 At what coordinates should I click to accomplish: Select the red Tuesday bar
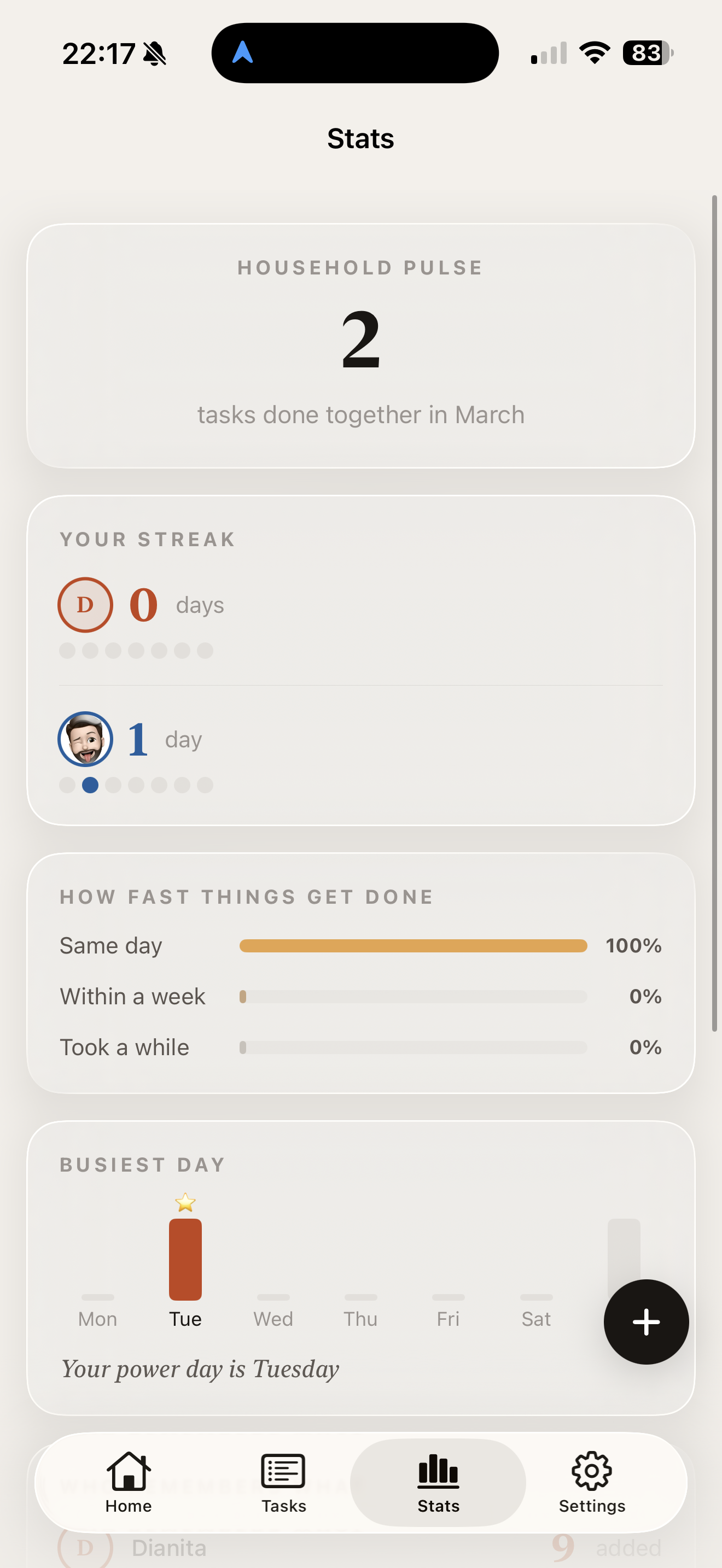[x=185, y=1259]
